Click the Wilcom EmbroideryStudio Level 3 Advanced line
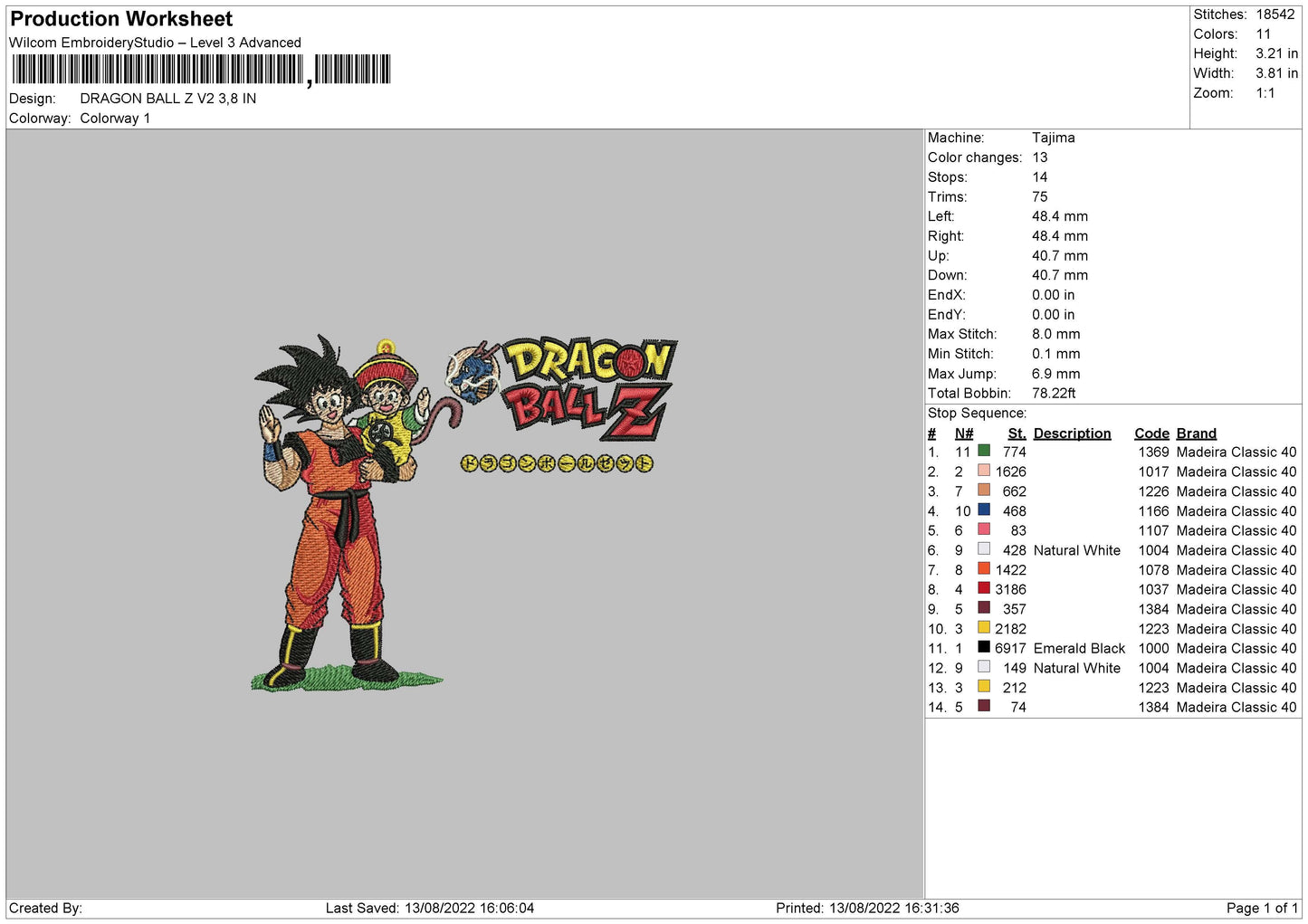Viewport: 1308px width, 924px height. coord(155,43)
